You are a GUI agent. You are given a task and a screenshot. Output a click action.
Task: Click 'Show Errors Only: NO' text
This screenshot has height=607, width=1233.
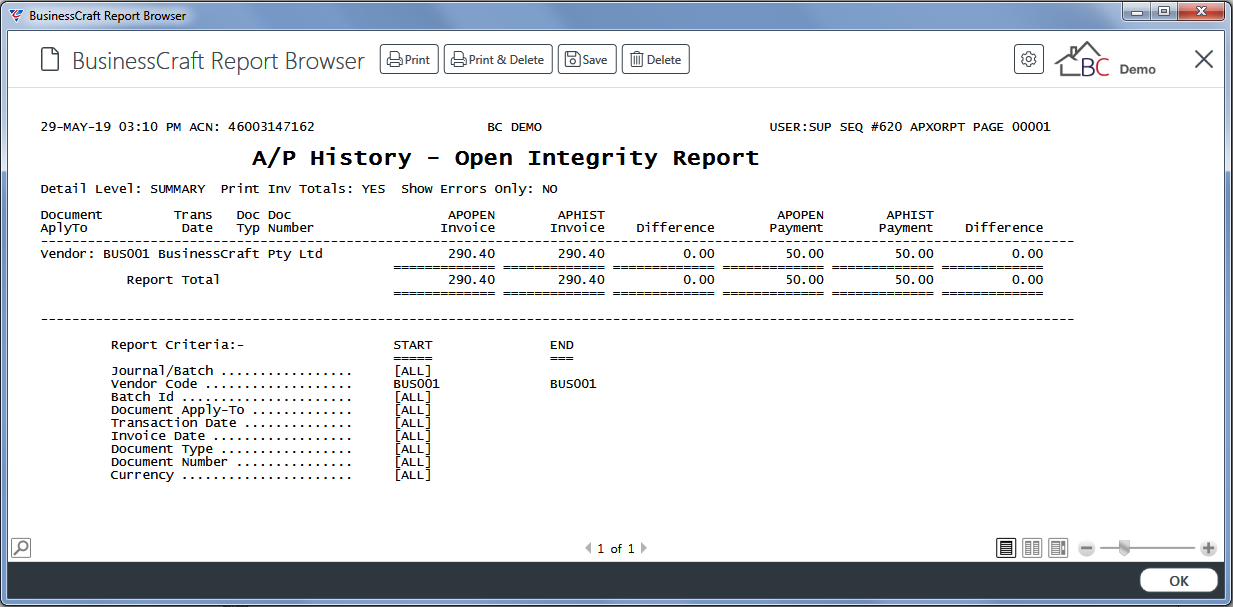480,189
